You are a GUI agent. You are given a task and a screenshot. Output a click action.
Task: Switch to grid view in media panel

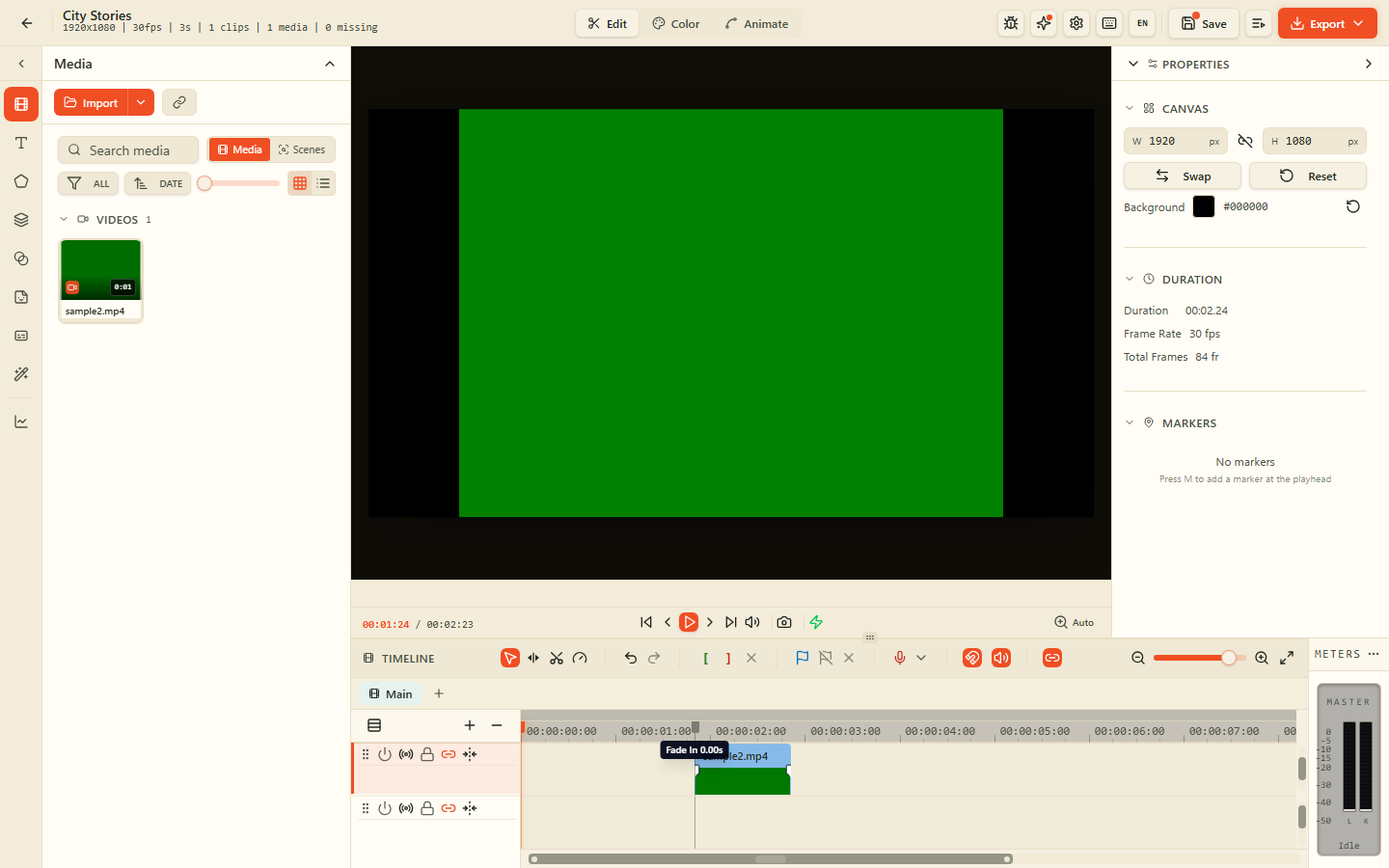click(300, 183)
